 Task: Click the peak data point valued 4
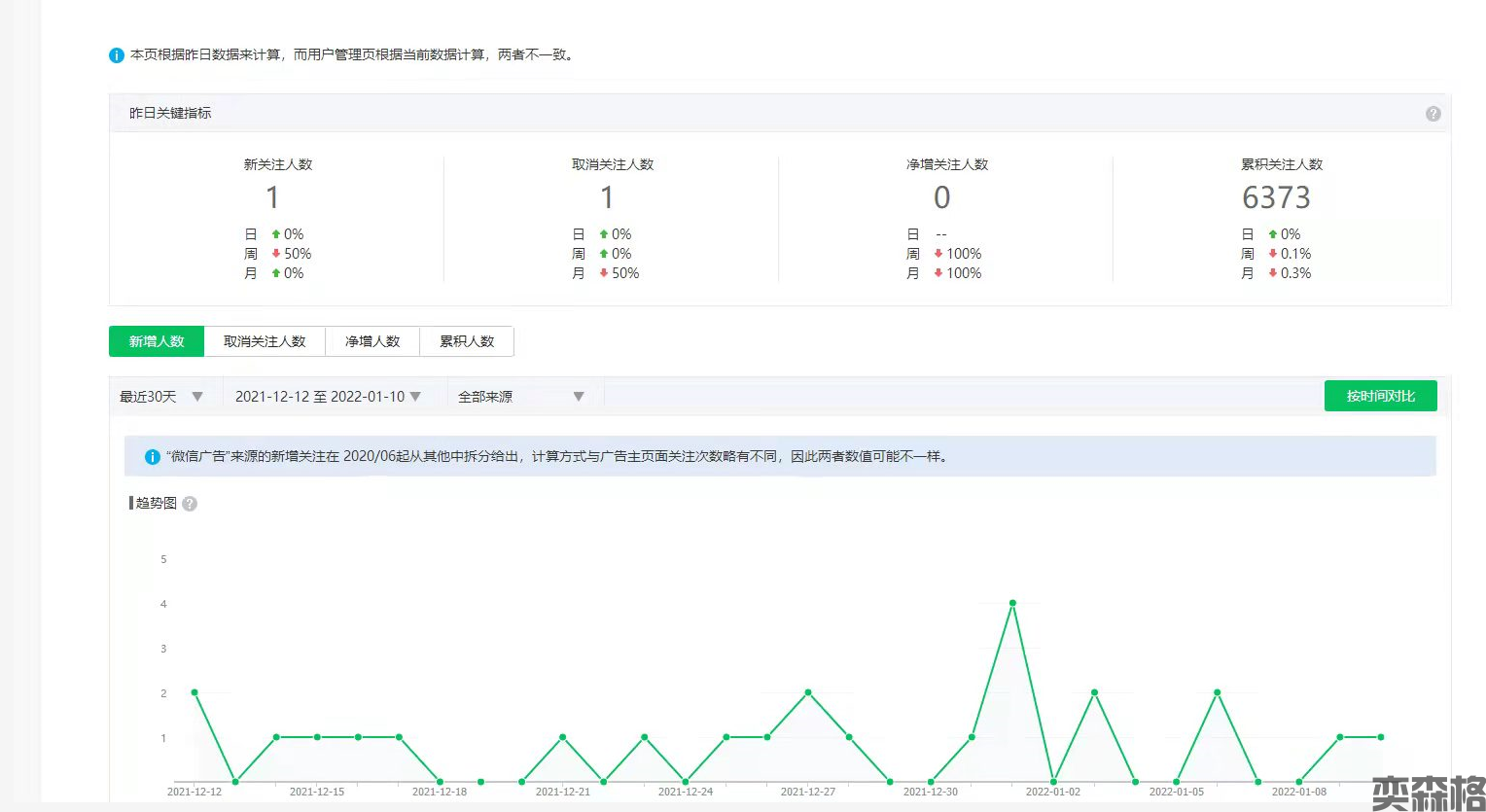coord(1012,603)
